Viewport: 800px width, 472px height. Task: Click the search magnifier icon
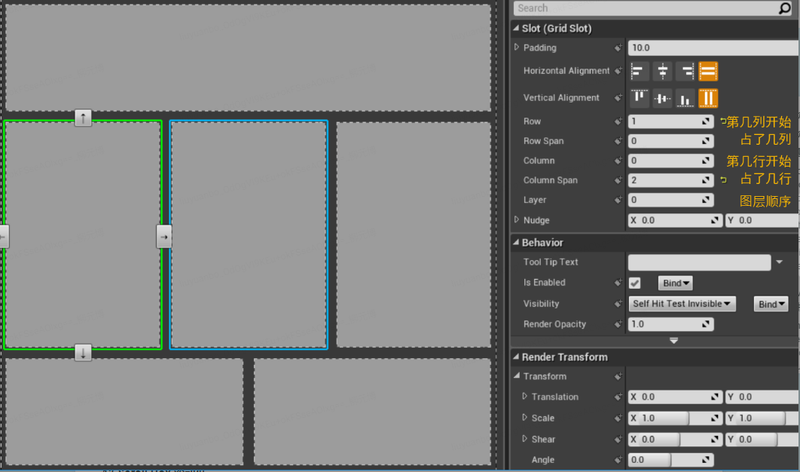click(784, 8)
